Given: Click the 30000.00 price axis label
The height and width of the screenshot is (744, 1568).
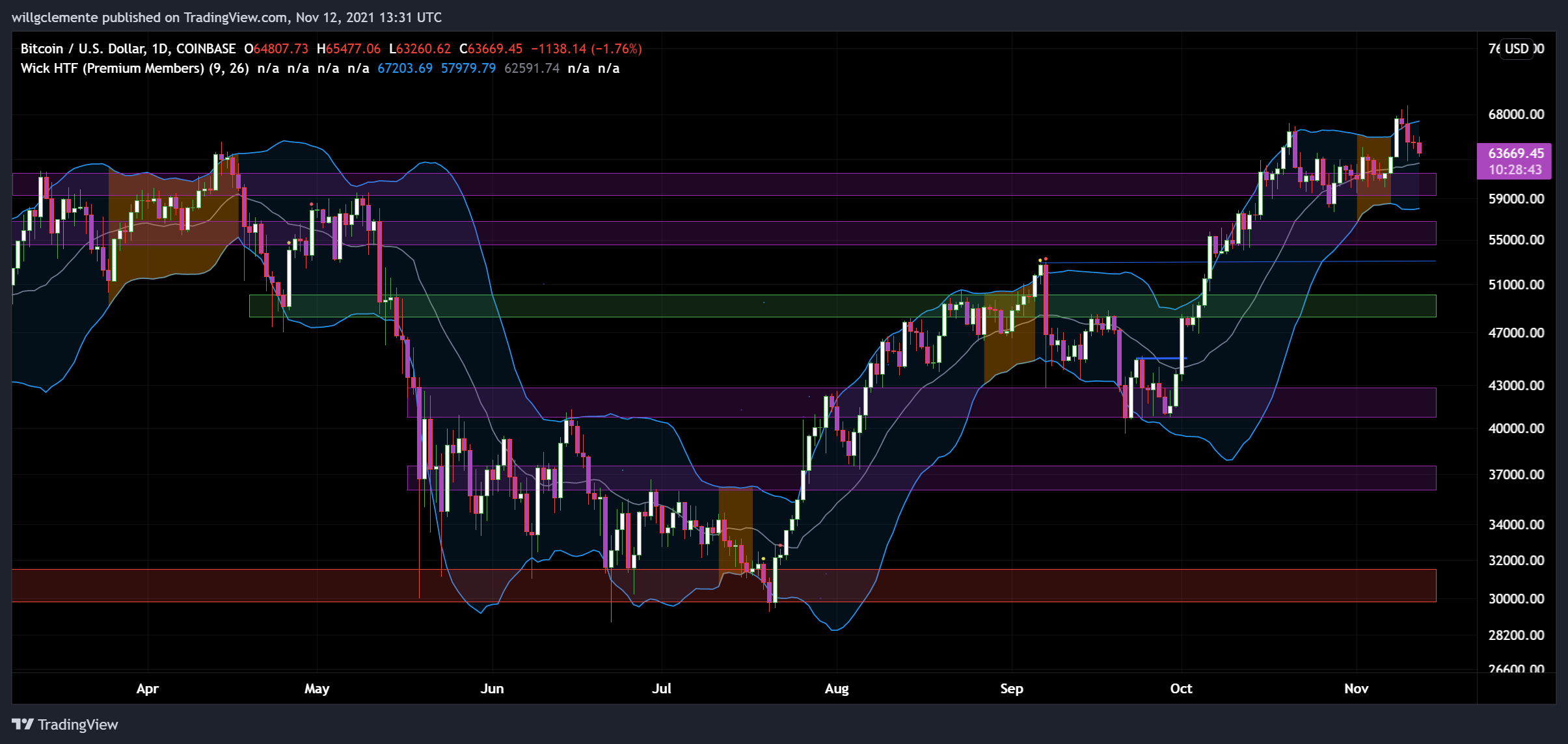Looking at the screenshot, I should click(x=1515, y=598).
